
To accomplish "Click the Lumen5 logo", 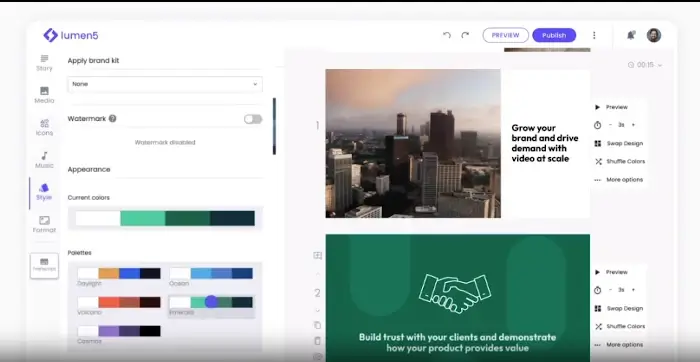I will [x=71, y=35].
